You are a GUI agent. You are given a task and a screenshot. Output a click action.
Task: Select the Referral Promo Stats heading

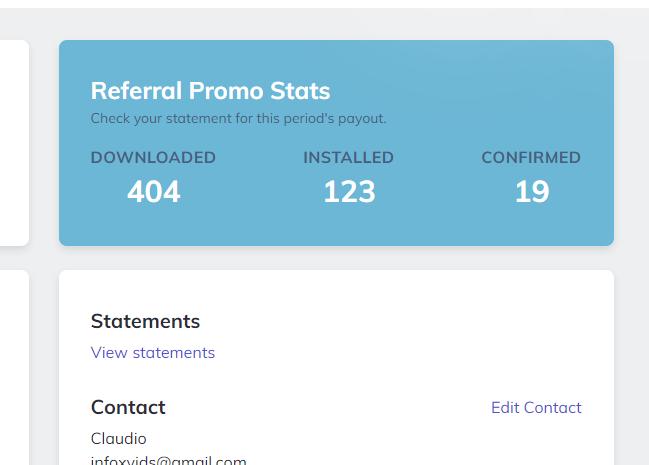(210, 91)
